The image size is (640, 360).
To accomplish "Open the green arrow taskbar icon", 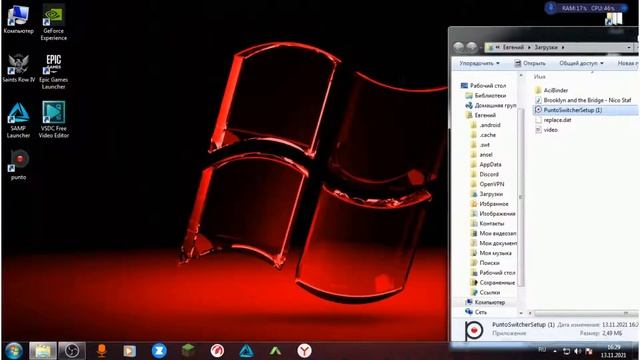I will click(276, 351).
